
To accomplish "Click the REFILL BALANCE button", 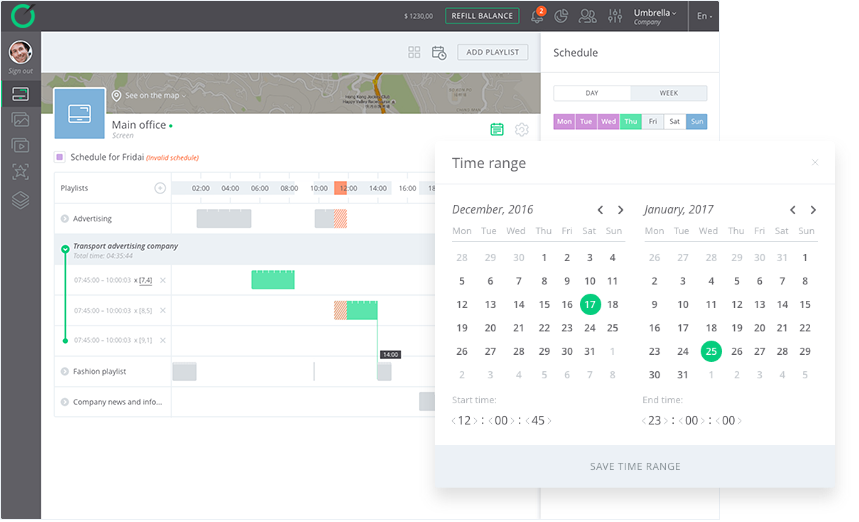I will point(482,16).
